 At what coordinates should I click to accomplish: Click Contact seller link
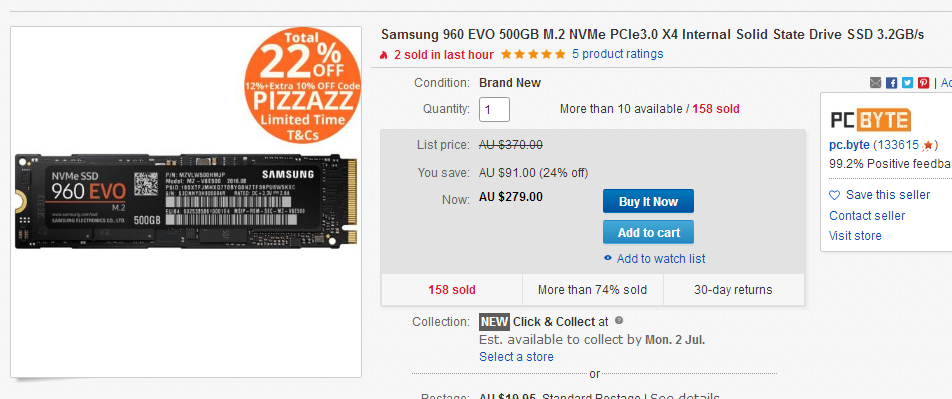tap(867, 216)
